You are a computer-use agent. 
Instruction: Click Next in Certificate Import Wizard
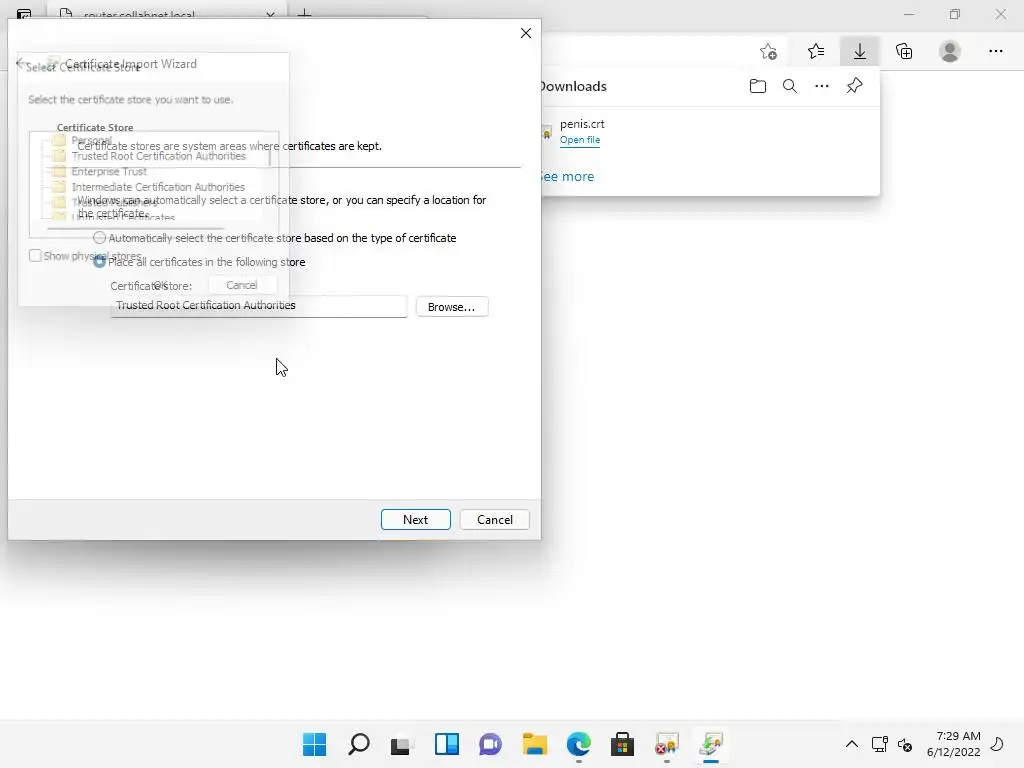point(415,520)
